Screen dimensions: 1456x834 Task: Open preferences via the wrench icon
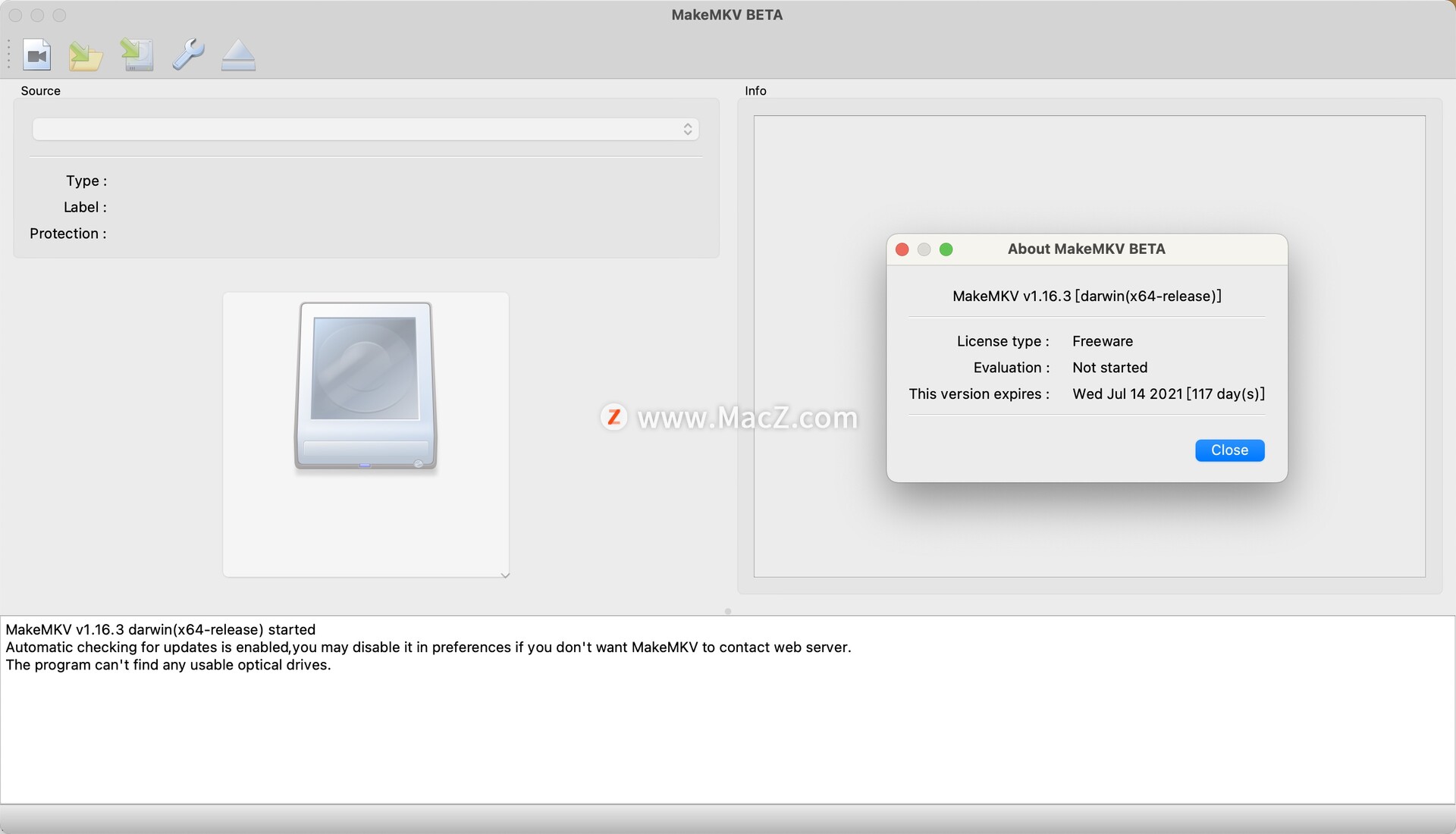point(187,55)
